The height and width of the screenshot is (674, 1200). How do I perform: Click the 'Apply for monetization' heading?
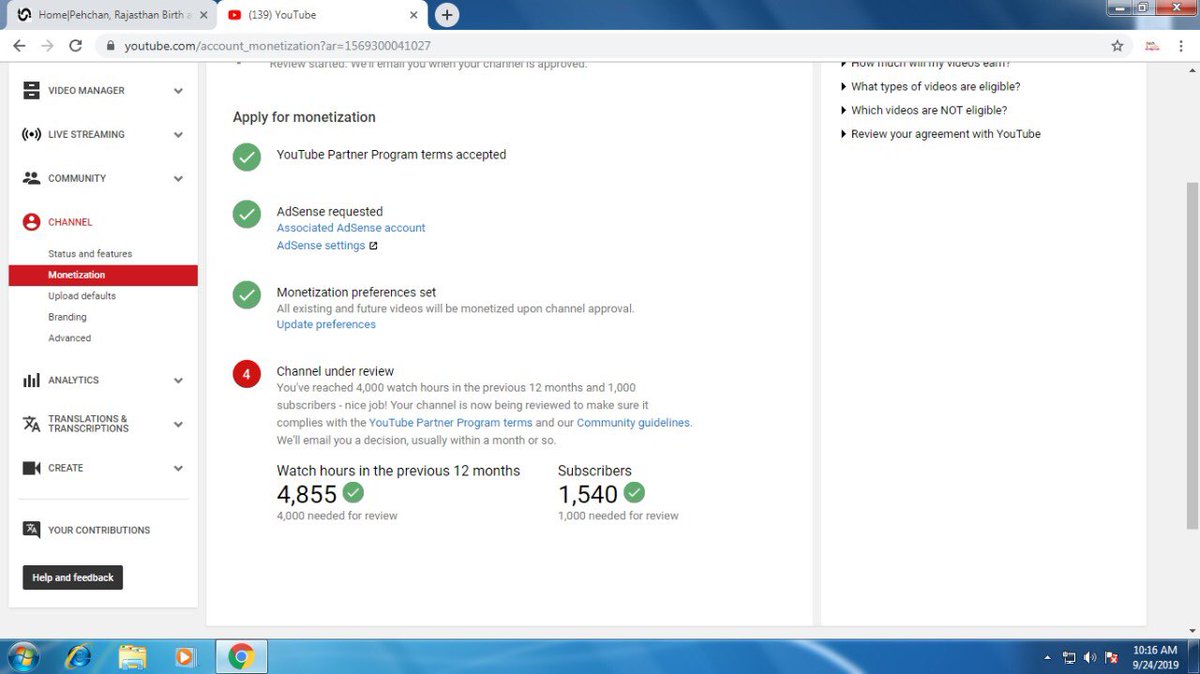304,117
